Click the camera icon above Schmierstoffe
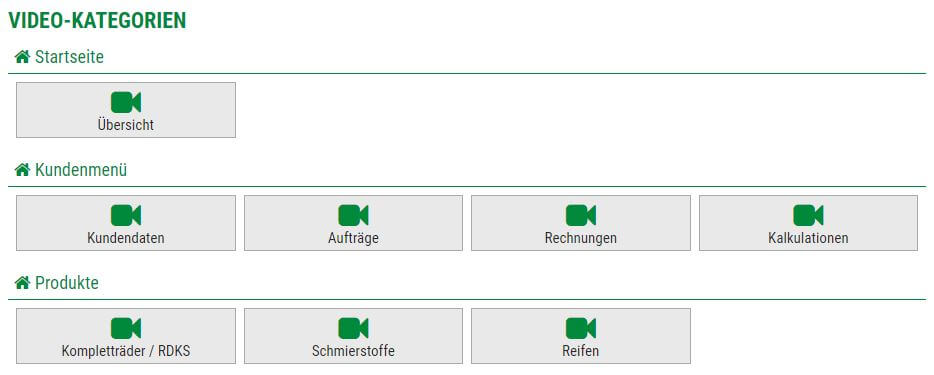 [353, 329]
